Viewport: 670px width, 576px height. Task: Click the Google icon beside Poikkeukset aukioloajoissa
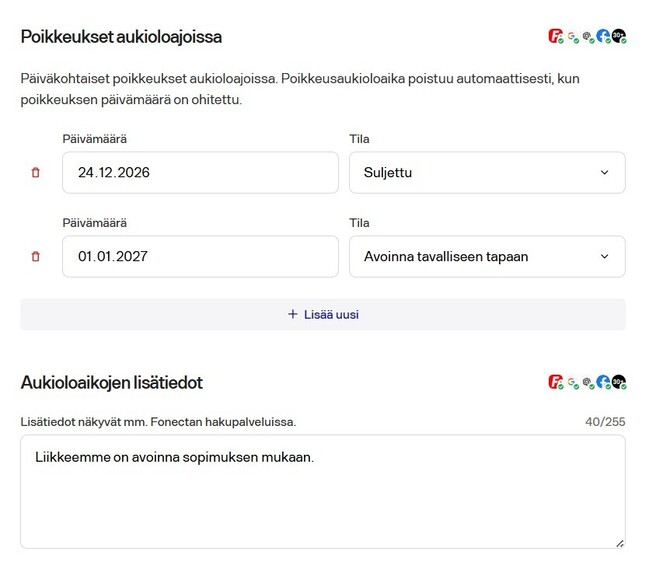pos(573,37)
